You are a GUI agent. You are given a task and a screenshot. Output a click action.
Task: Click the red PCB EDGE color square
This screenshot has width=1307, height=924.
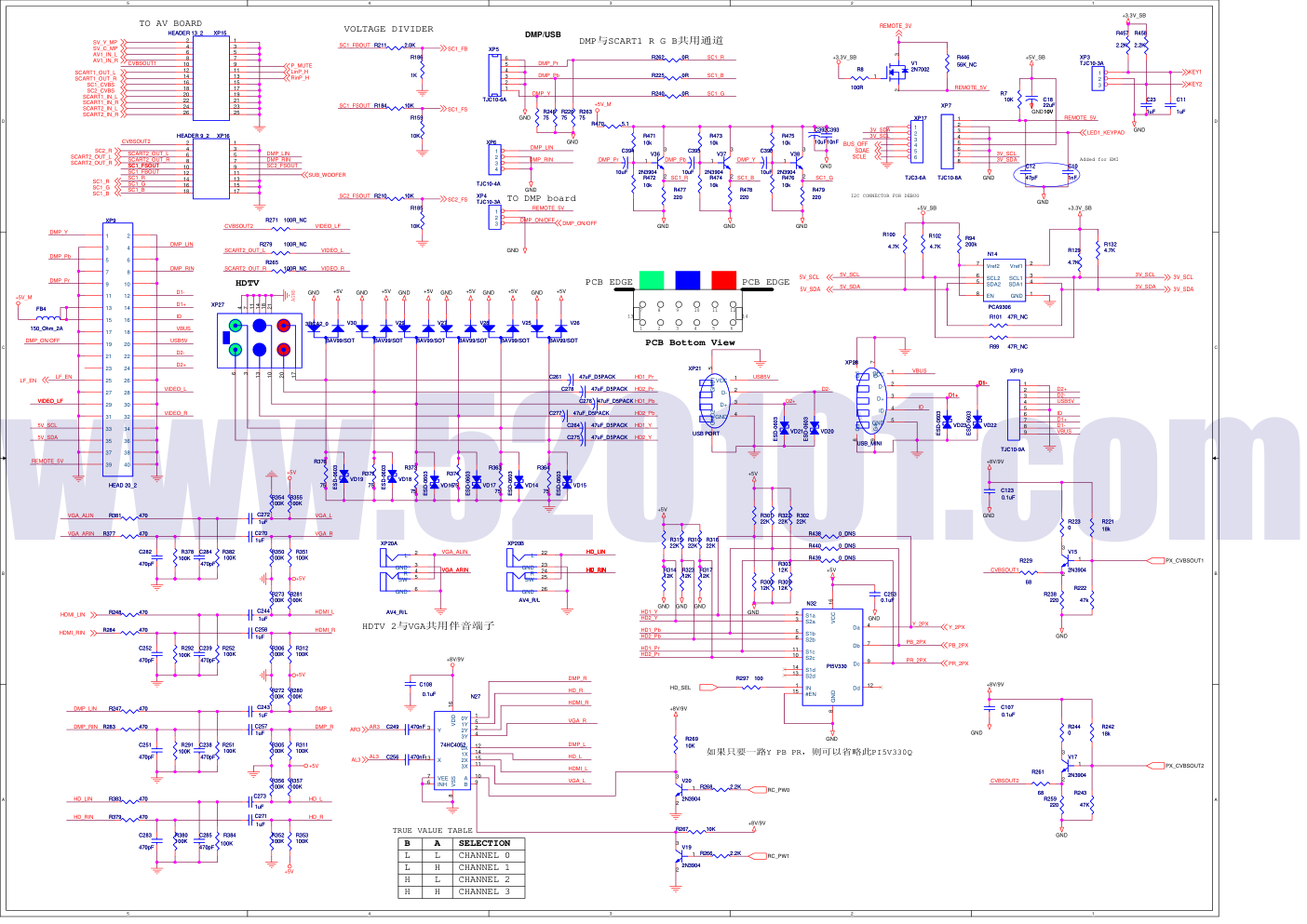coord(723,280)
